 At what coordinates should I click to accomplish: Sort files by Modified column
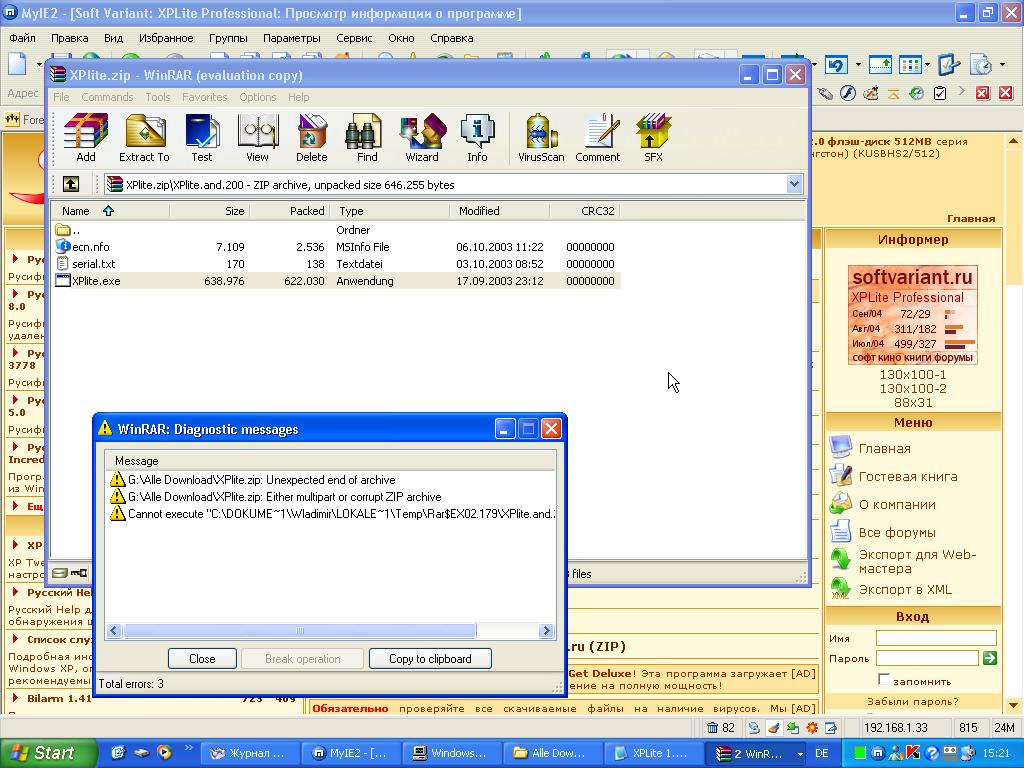(500, 211)
